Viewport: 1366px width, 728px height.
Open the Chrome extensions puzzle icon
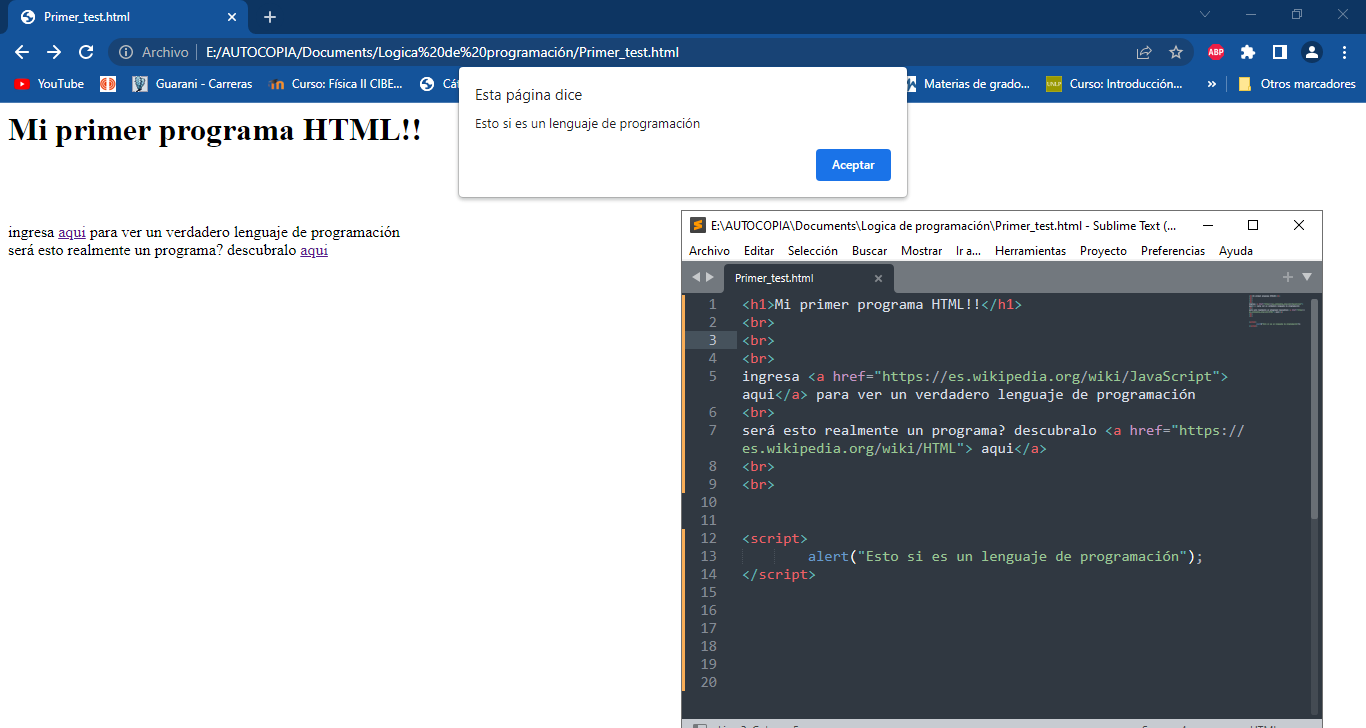pyautogui.click(x=1248, y=52)
